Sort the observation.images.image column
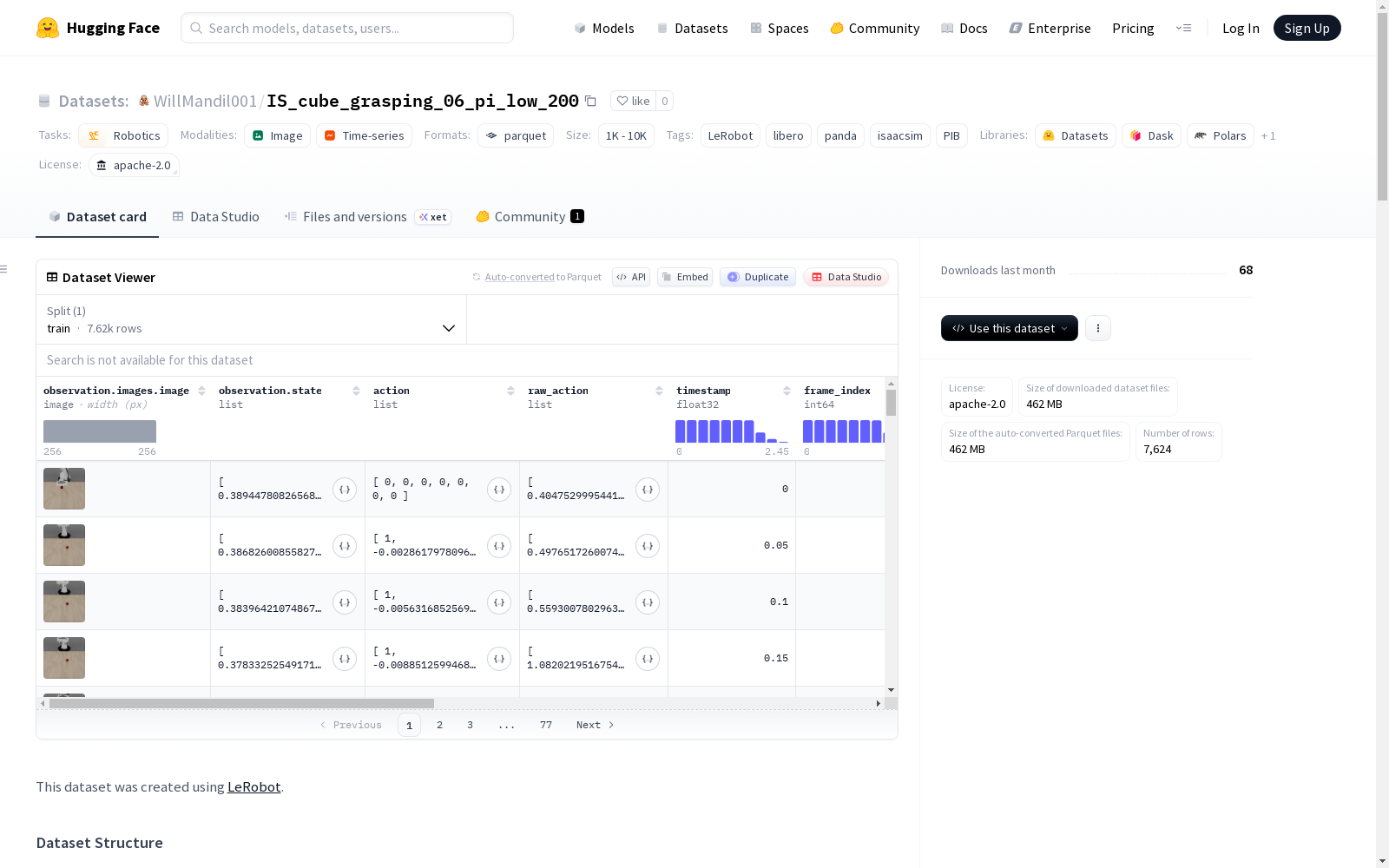The image size is (1389, 868). (202, 391)
